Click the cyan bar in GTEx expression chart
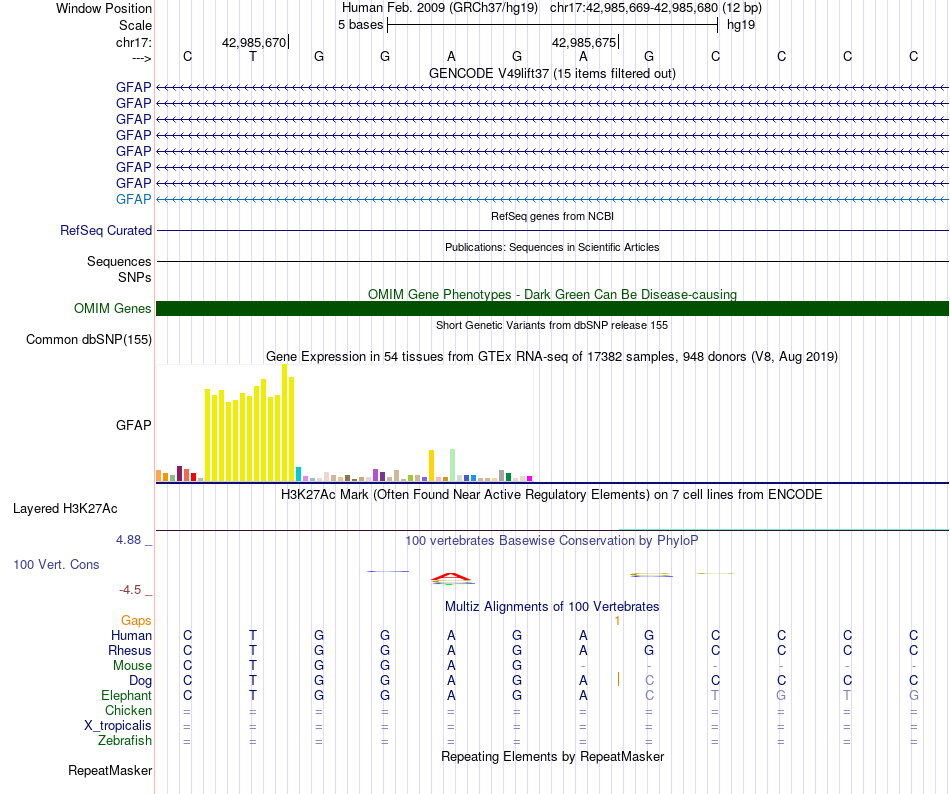Image resolution: width=950 pixels, height=794 pixels. click(x=298, y=474)
